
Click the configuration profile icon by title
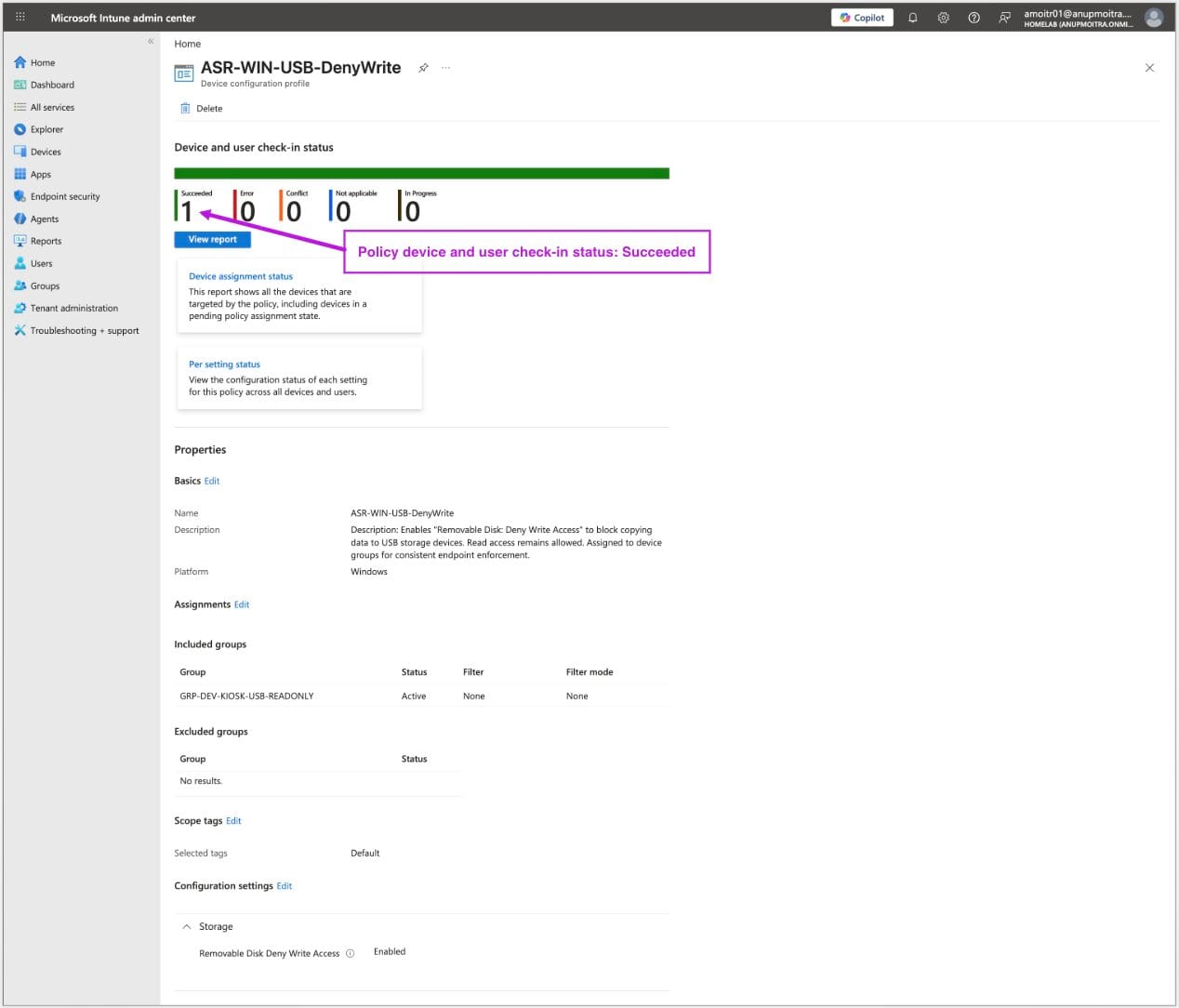coord(184,73)
